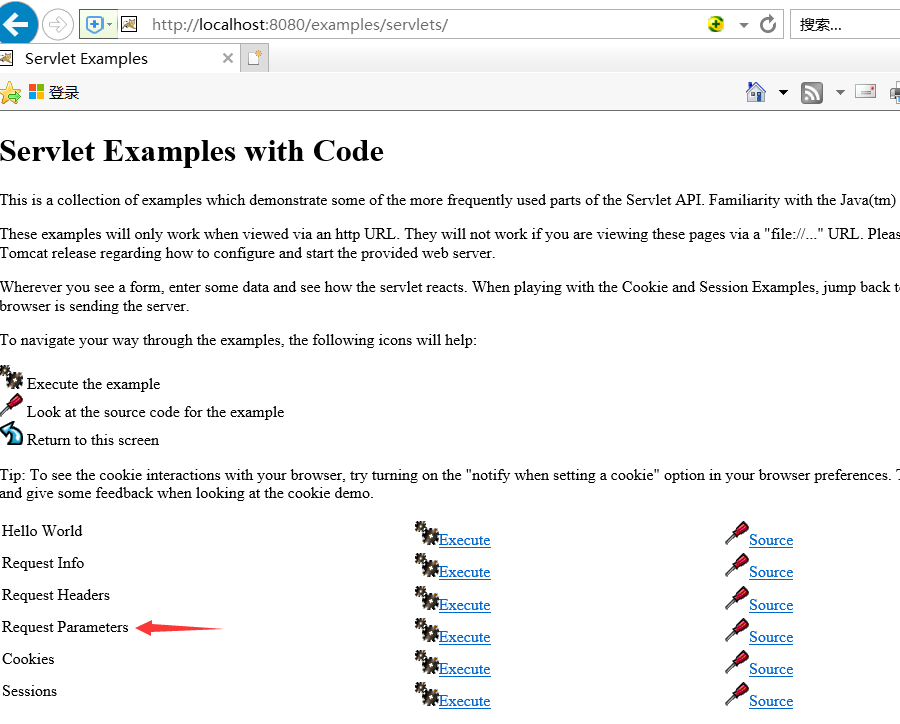The image size is (900, 724).
Task: Open a new tab with the blank tab button
Action: (254, 58)
